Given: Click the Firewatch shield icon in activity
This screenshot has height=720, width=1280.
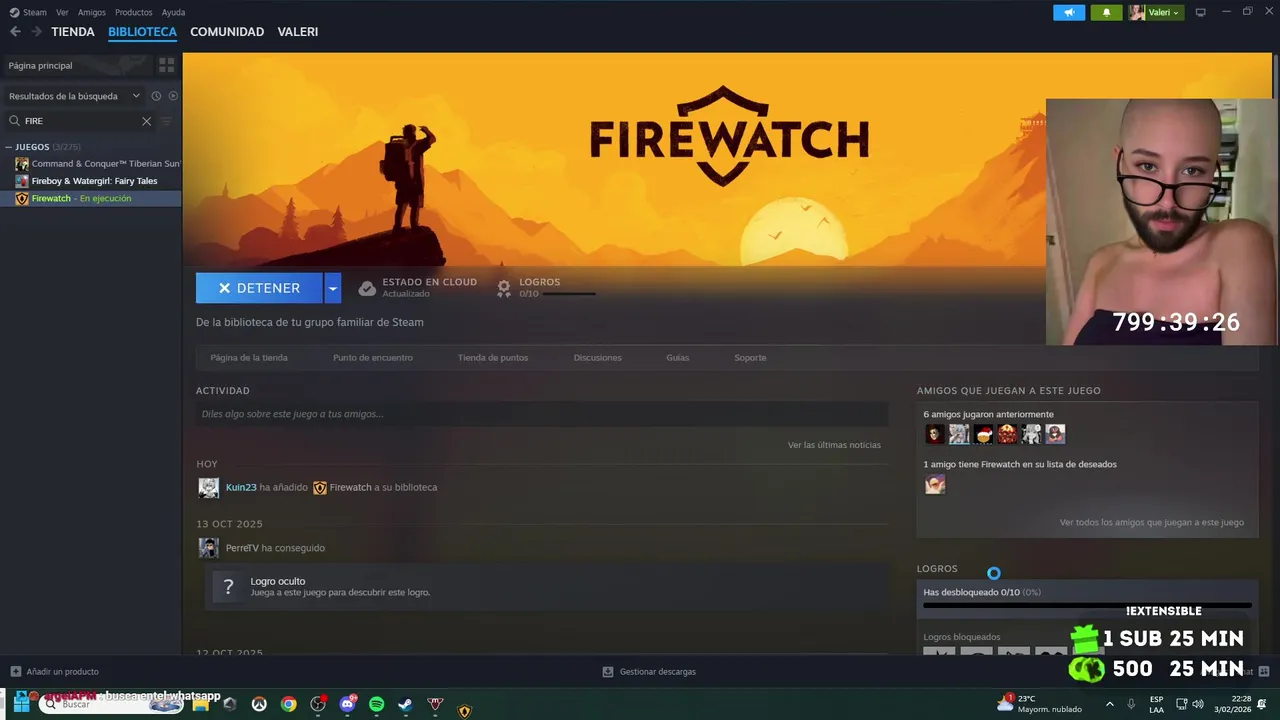Looking at the screenshot, I should [x=320, y=488].
